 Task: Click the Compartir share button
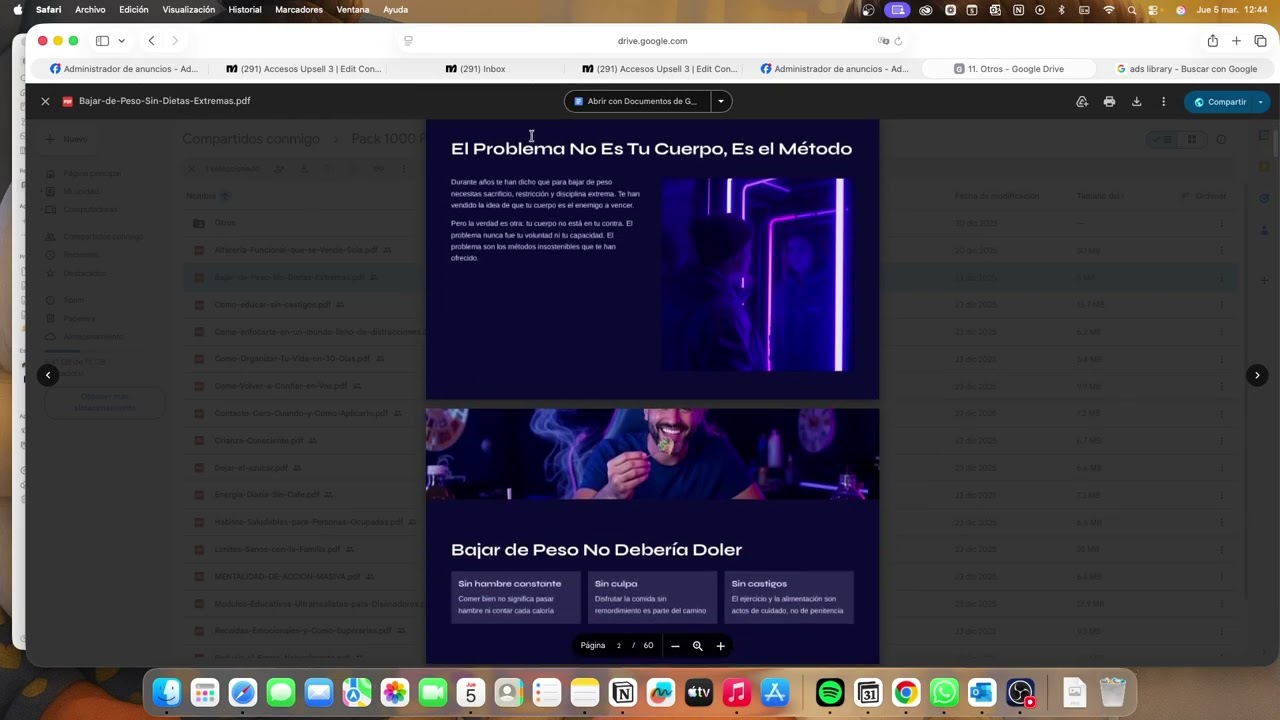(x=1220, y=102)
